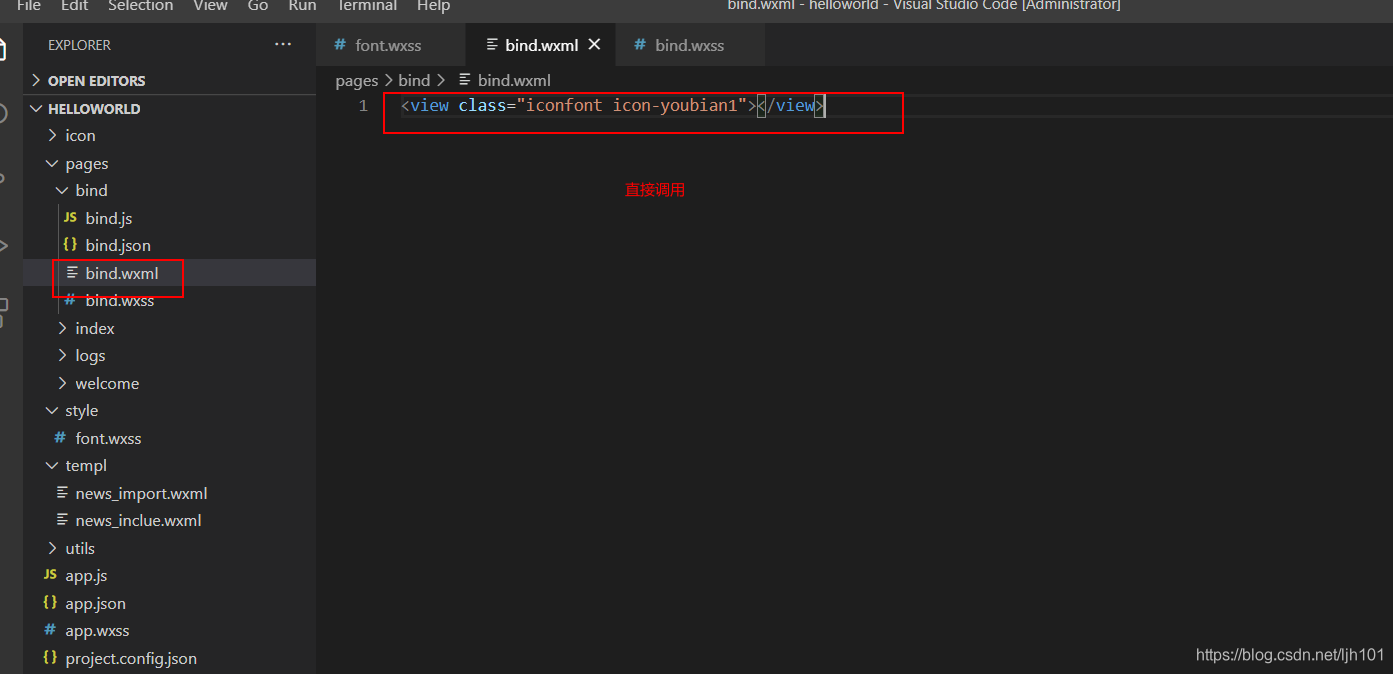Expand the Open Editors section
Viewport: 1393px width, 674px height.
[169, 81]
